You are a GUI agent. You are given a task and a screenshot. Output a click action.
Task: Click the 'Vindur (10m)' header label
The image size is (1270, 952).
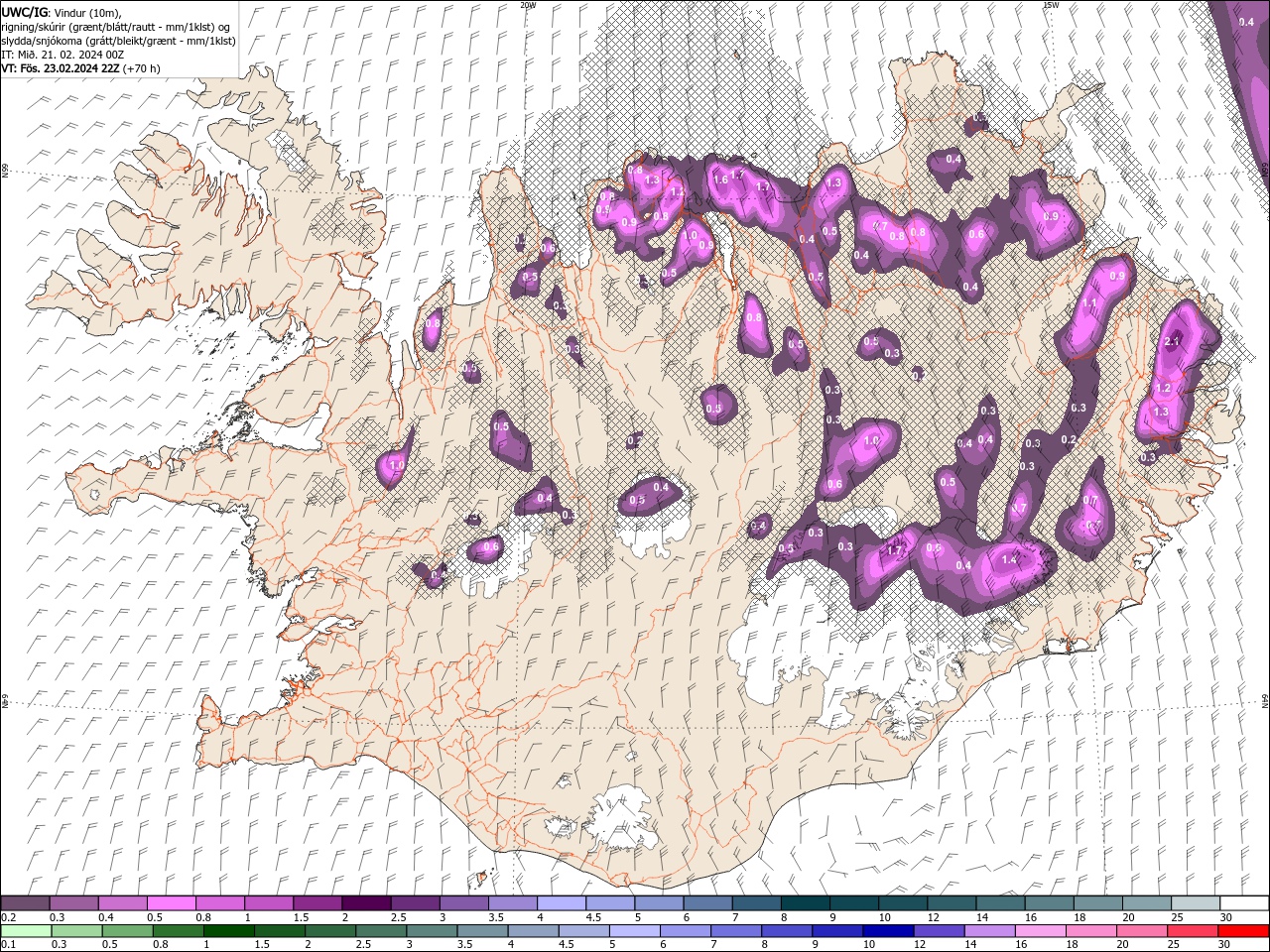click(88, 12)
